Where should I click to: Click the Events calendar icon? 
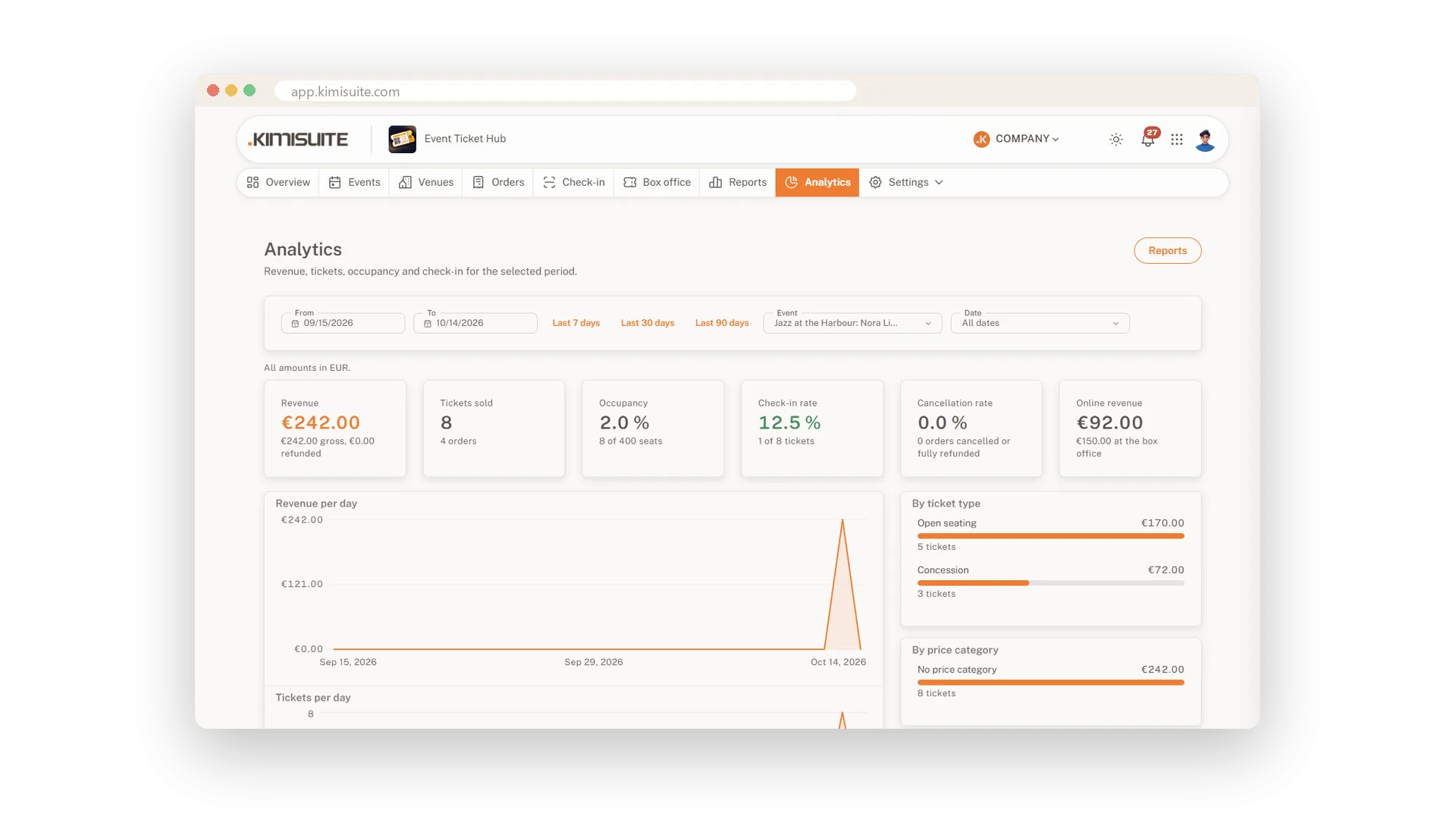click(334, 183)
